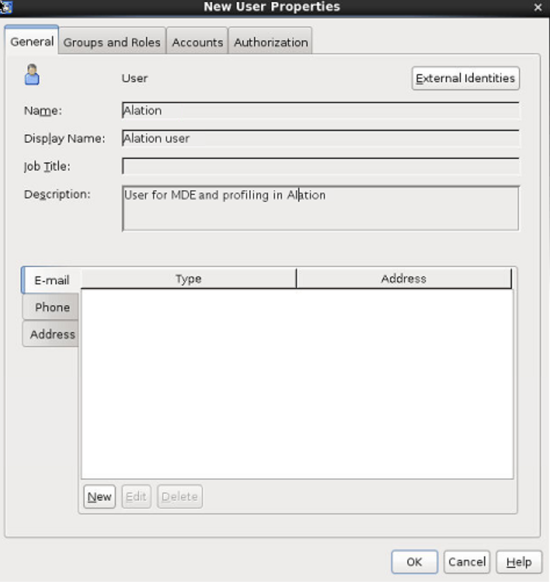Open External Identities
Screen dimensions: 550x582
(465, 78)
